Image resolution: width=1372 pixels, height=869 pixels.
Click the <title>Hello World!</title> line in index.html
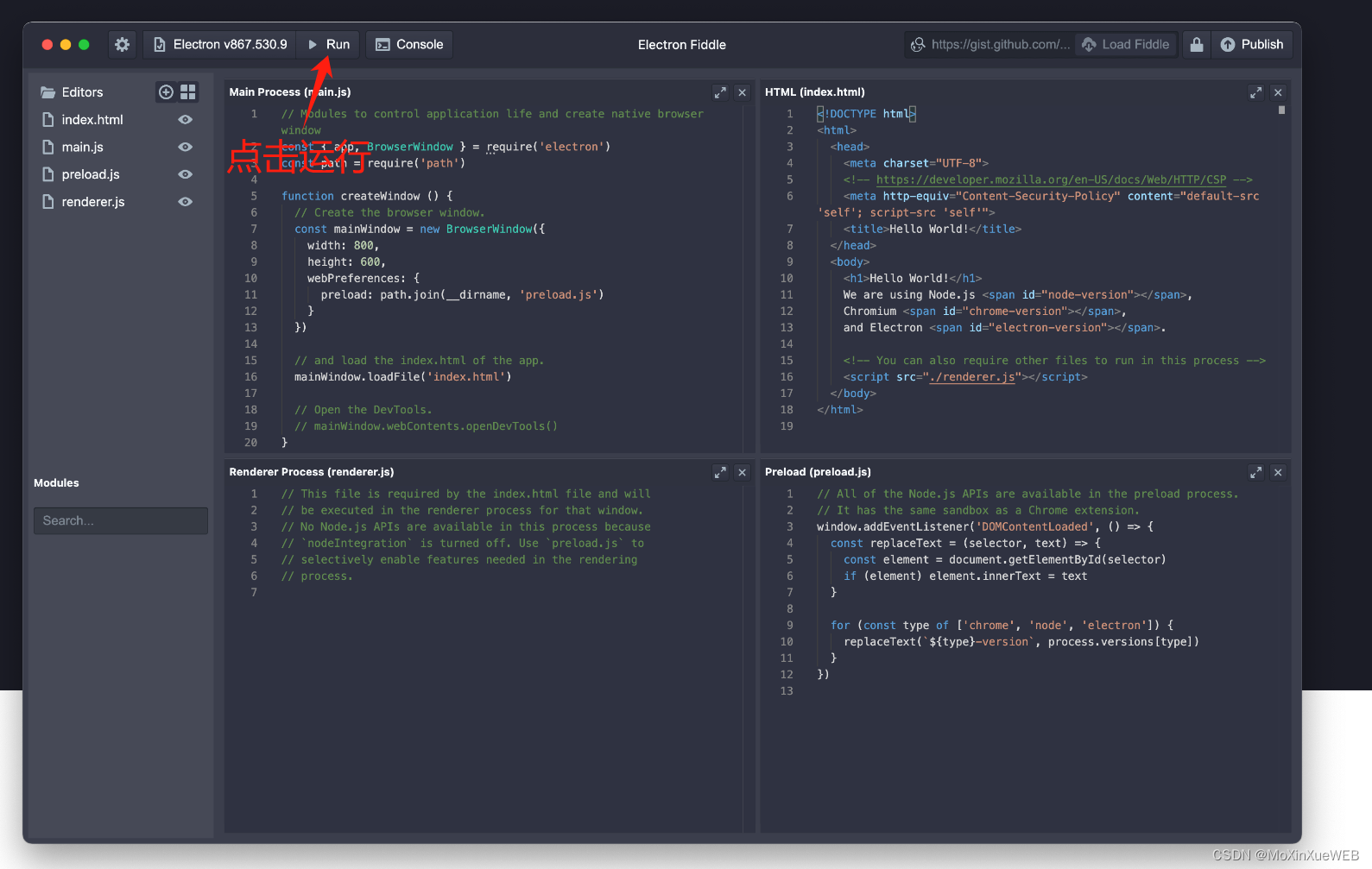pos(933,229)
